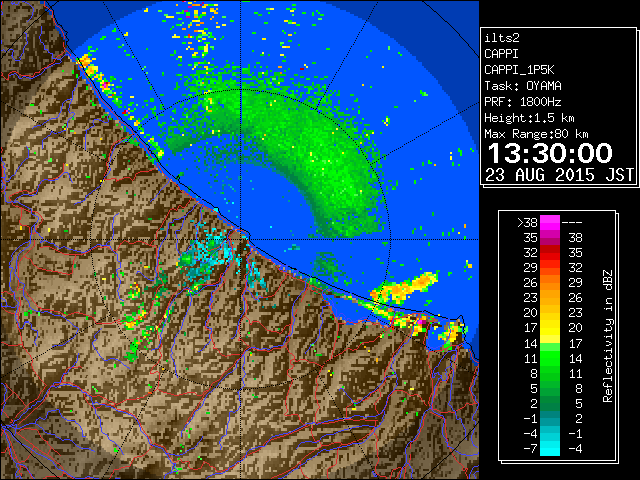
Task: Click the 'Task: OYAMA' line
Action: click(523, 86)
